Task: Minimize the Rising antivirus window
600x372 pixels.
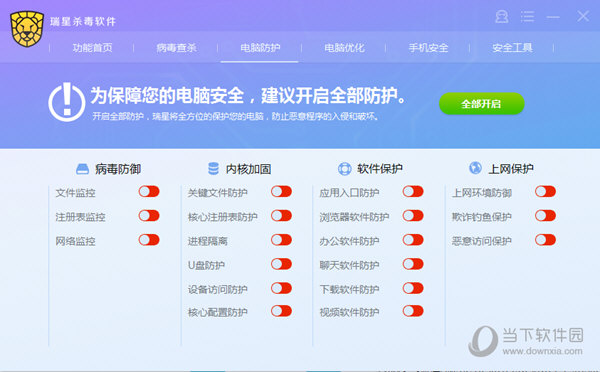Action: (x=553, y=17)
